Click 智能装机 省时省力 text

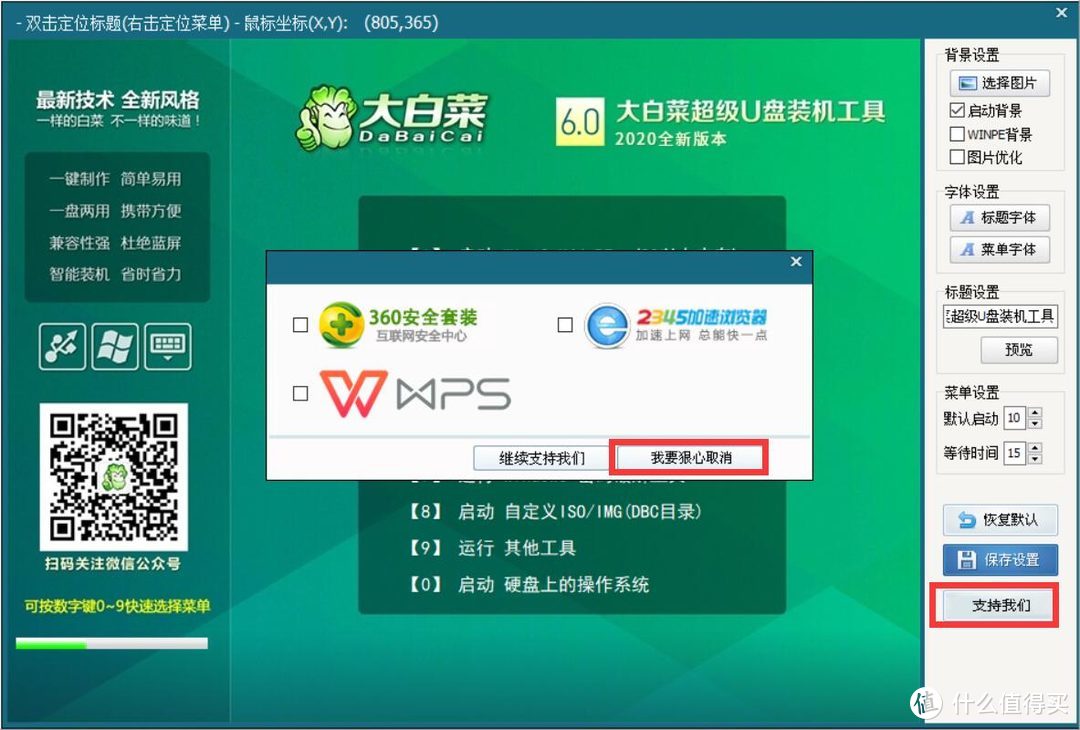tap(115, 274)
